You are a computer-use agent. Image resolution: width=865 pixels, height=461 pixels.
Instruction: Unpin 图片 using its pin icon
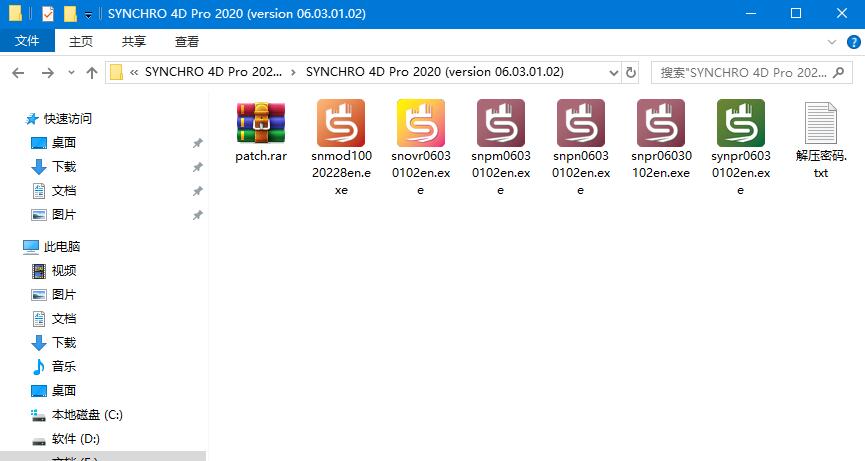tap(197, 215)
